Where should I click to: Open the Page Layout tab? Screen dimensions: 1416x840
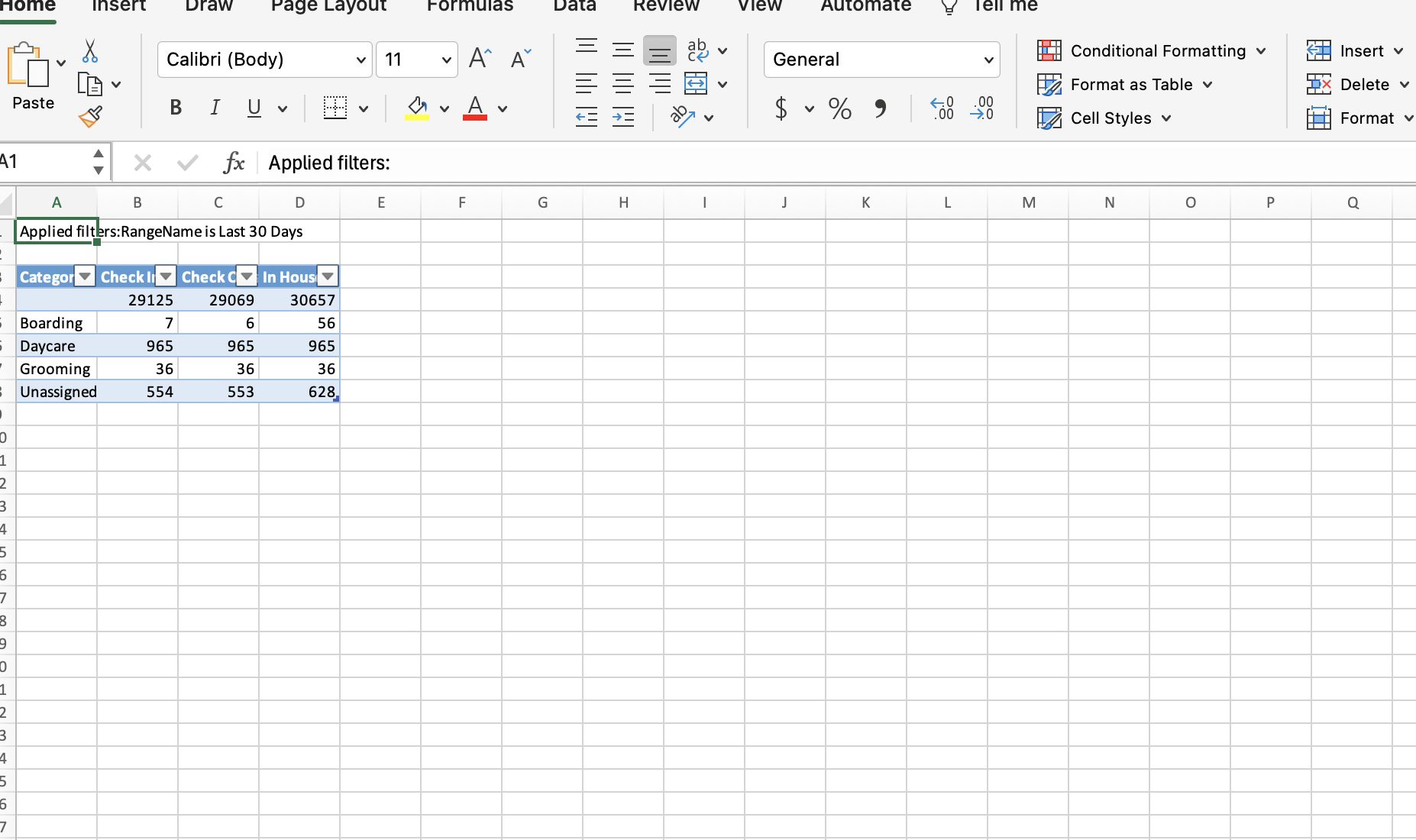pos(328,6)
